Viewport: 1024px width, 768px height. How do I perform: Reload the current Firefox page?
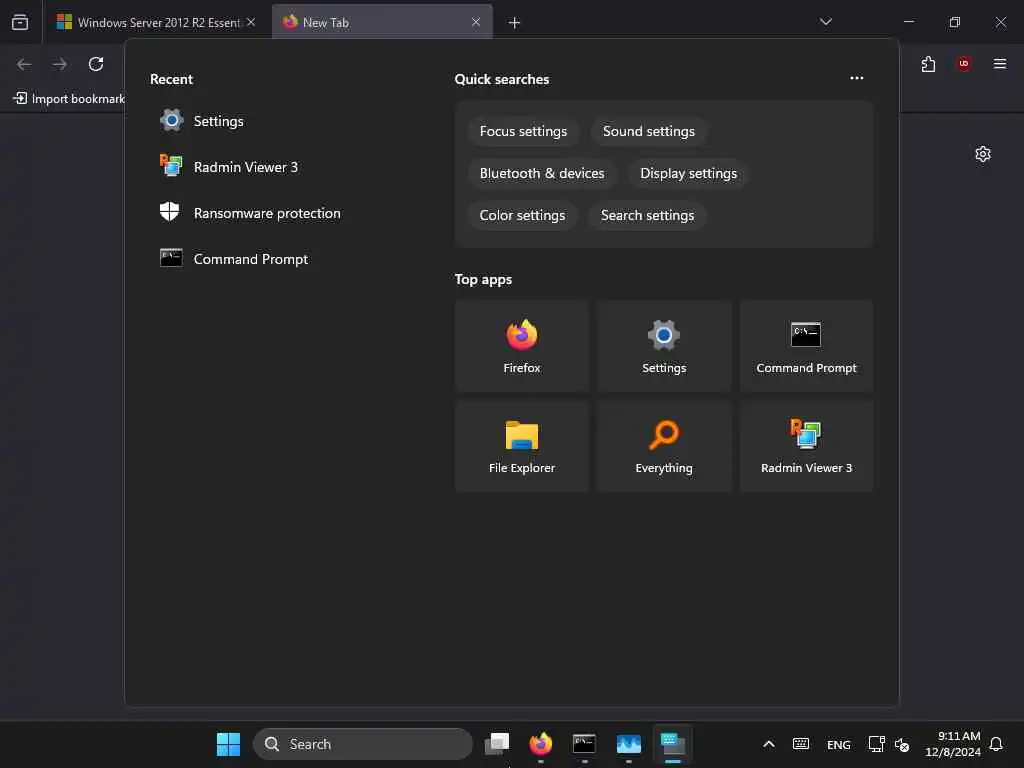coord(96,64)
